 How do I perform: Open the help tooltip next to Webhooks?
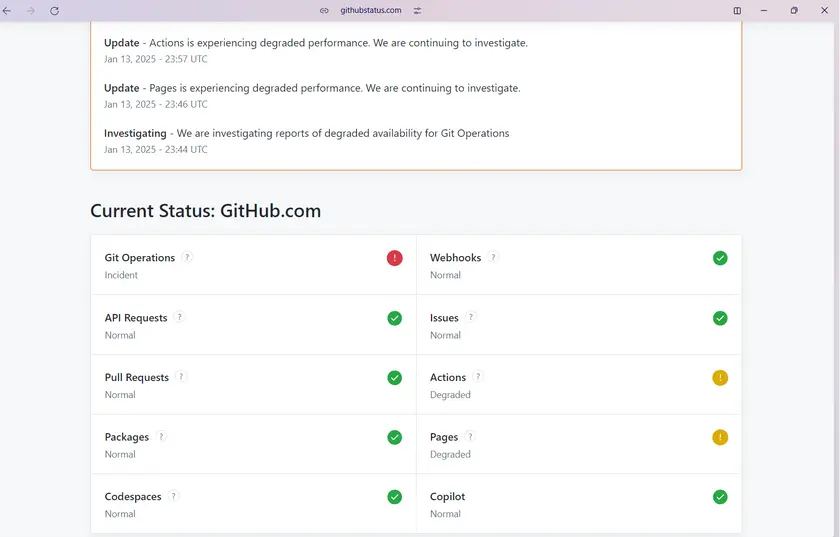493,257
